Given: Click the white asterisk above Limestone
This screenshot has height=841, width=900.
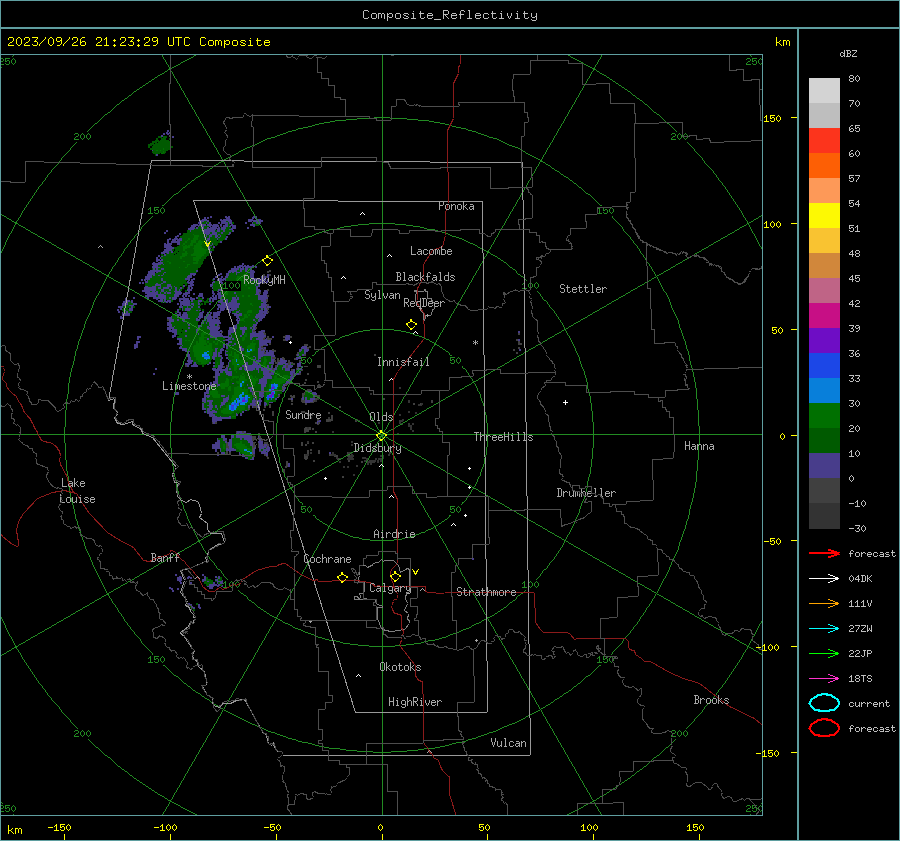Looking at the screenshot, I should (x=189, y=377).
